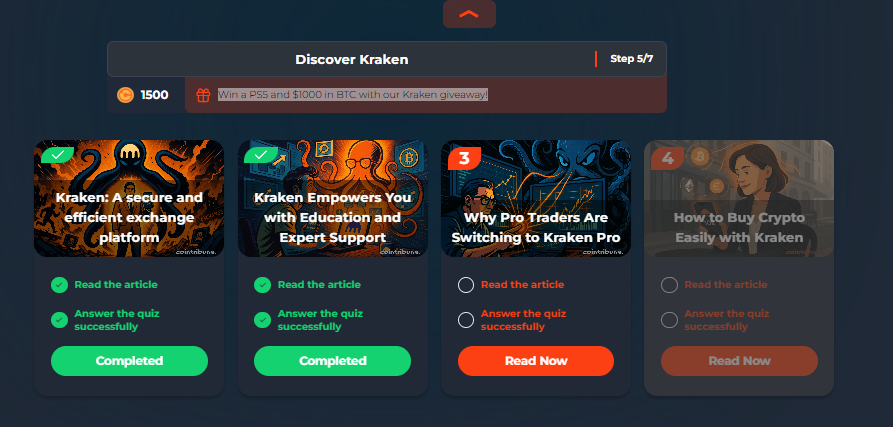
Task: Click the PS5 and $1000 BTC giveaway link
Action: tap(353, 95)
